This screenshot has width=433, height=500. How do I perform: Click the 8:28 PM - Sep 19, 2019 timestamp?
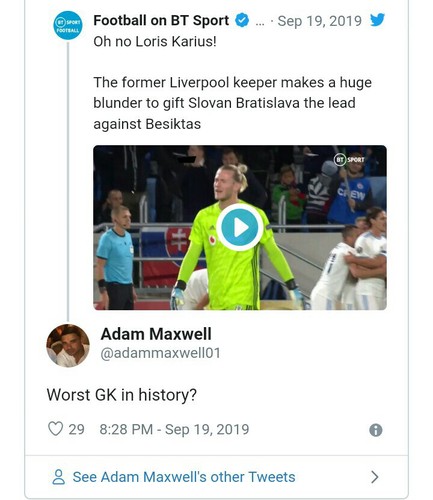[x=174, y=429]
